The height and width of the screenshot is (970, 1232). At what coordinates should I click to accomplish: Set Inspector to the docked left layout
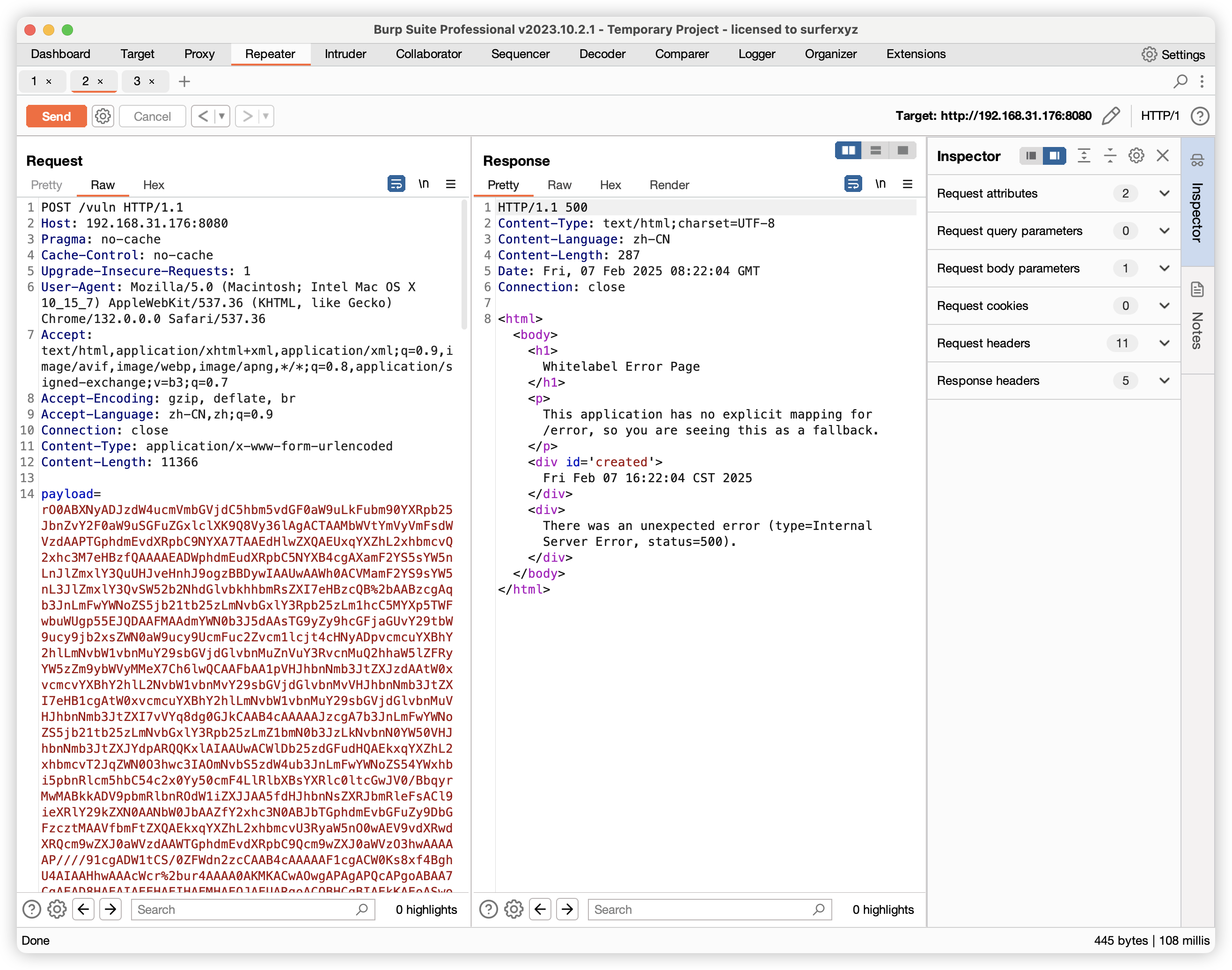click(x=1031, y=155)
